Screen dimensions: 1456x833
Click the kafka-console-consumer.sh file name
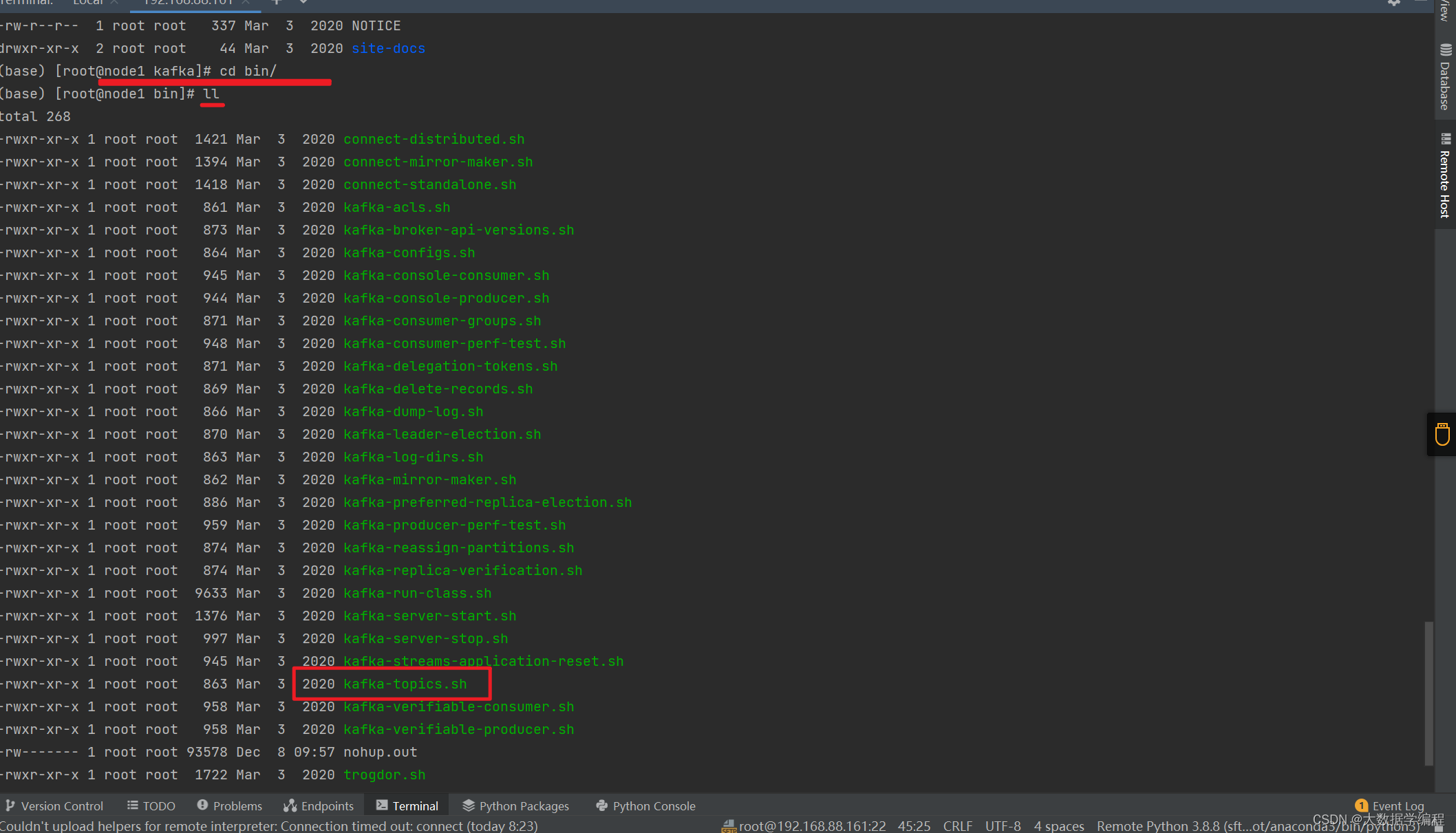447,275
